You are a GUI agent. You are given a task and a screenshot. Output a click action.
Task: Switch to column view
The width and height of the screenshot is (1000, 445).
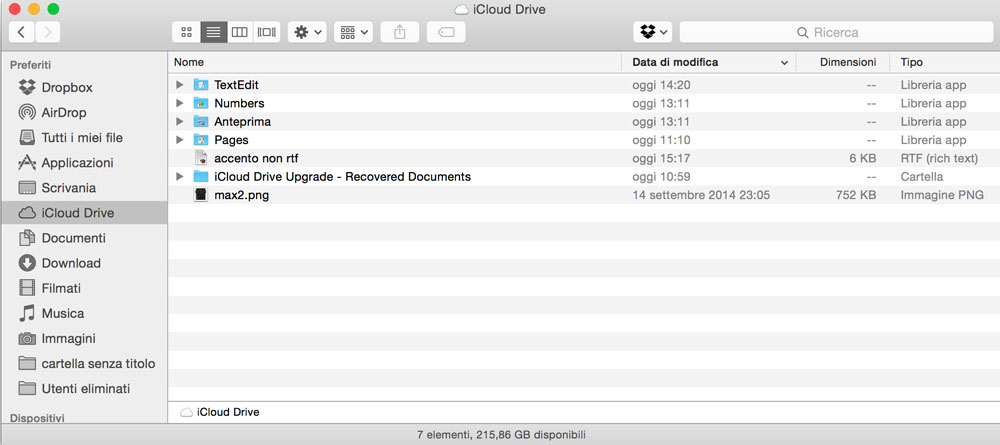240,32
